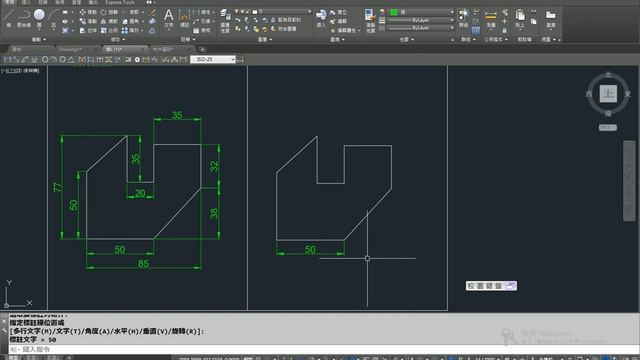The image size is (640, 360).
Task: Expand the Block panel title flyout
Action: point(337,40)
